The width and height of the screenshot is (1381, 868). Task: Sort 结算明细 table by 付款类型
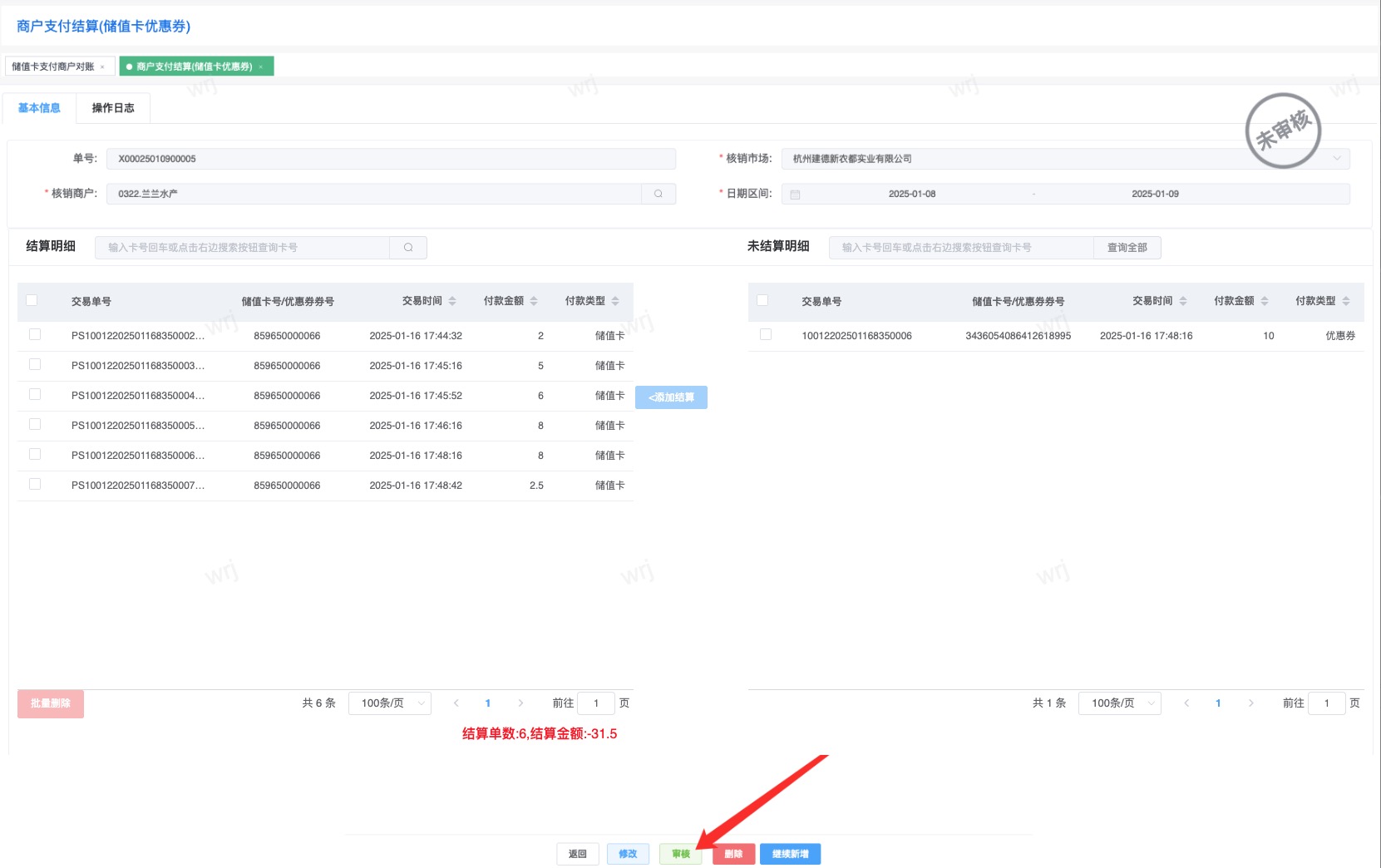(615, 301)
